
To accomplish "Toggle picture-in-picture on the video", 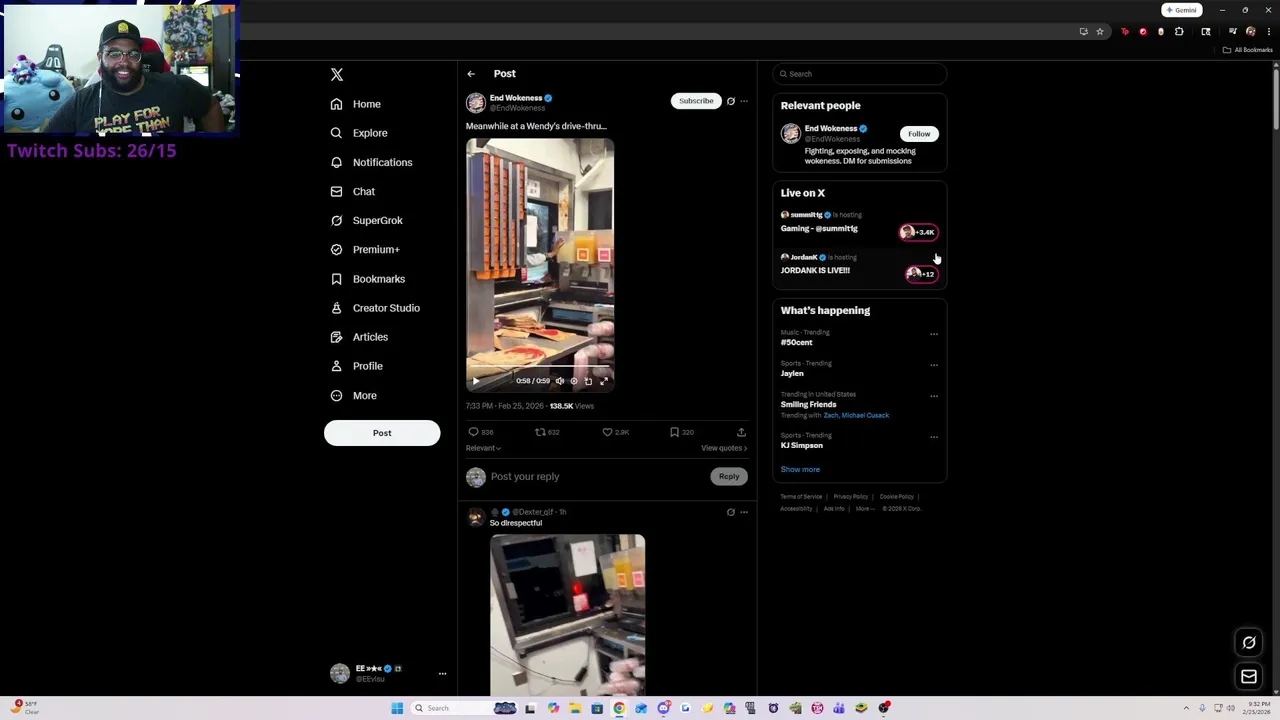I will pyautogui.click(x=588, y=381).
